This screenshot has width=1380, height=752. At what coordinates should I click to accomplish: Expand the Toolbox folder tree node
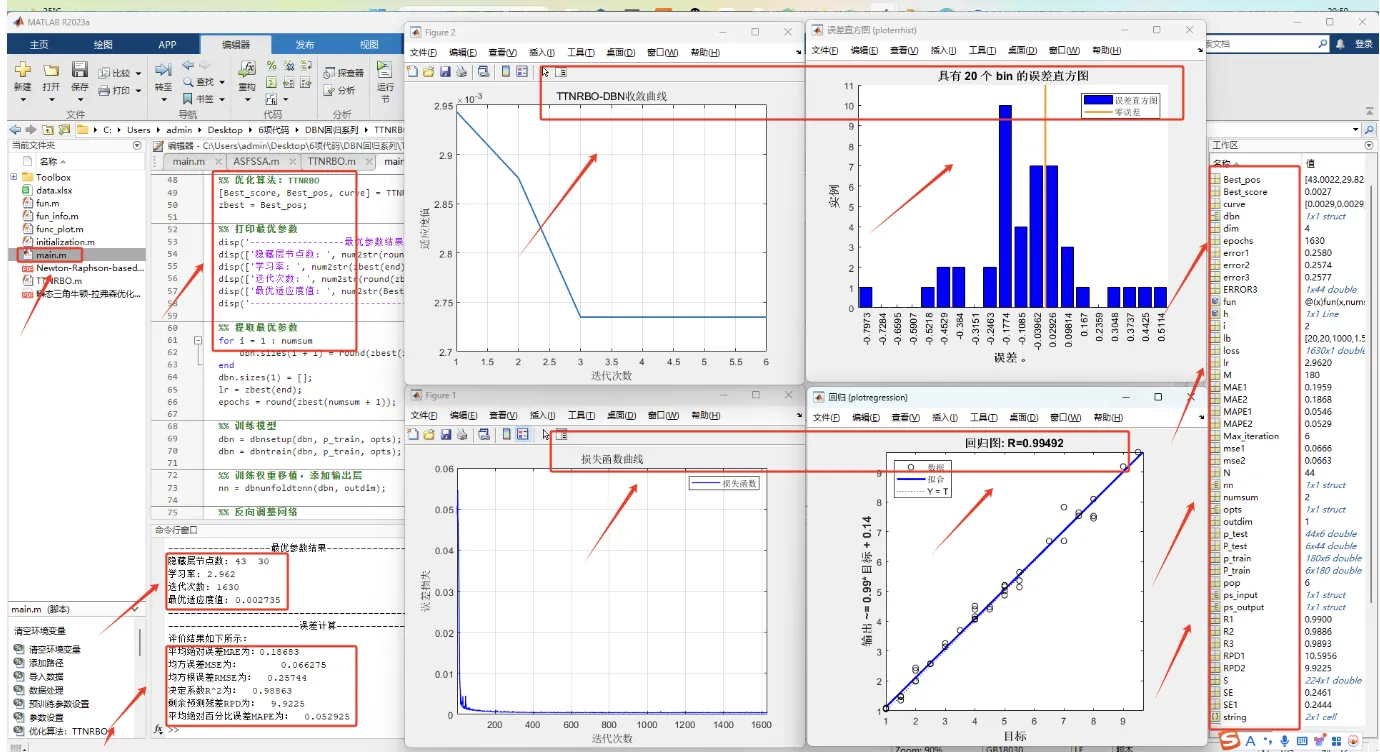pyautogui.click(x=14, y=177)
